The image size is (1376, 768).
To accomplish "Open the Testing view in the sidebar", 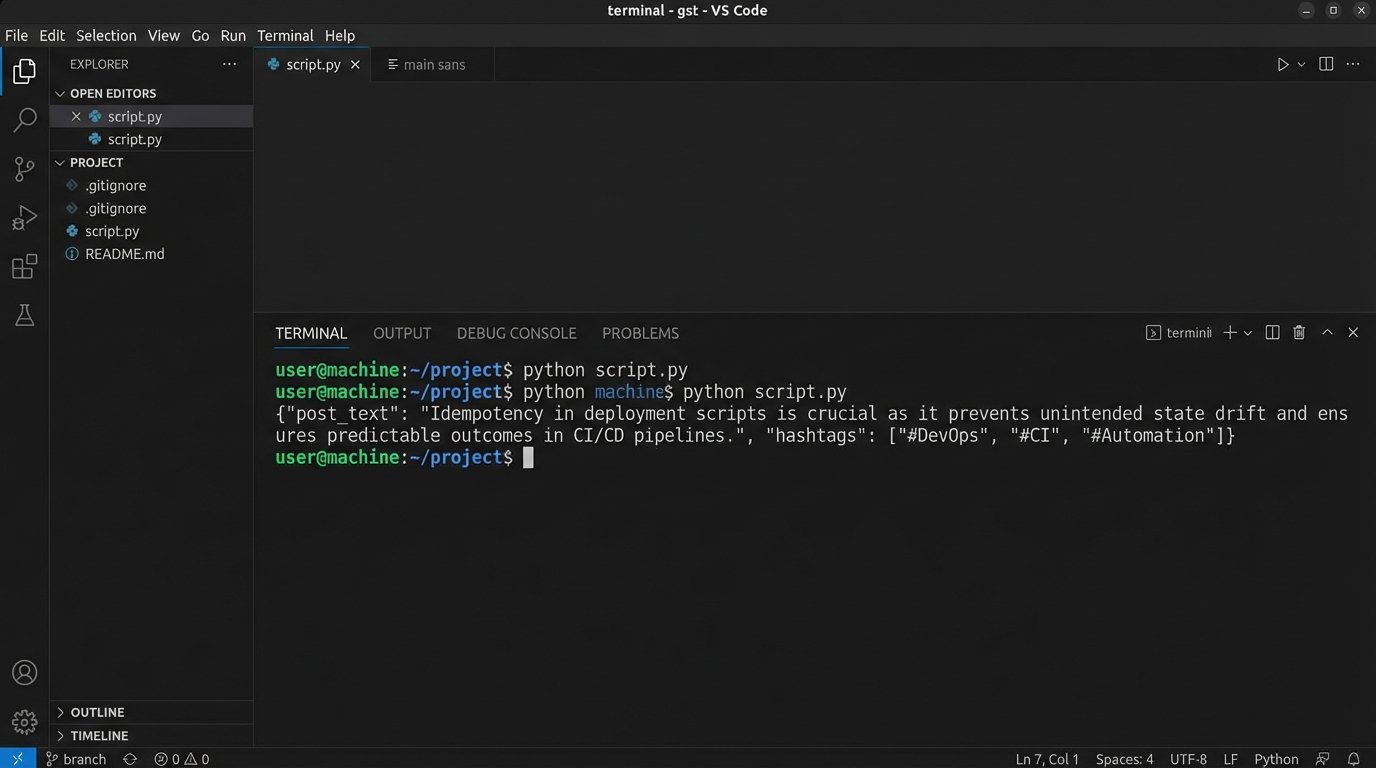I will click(x=24, y=315).
